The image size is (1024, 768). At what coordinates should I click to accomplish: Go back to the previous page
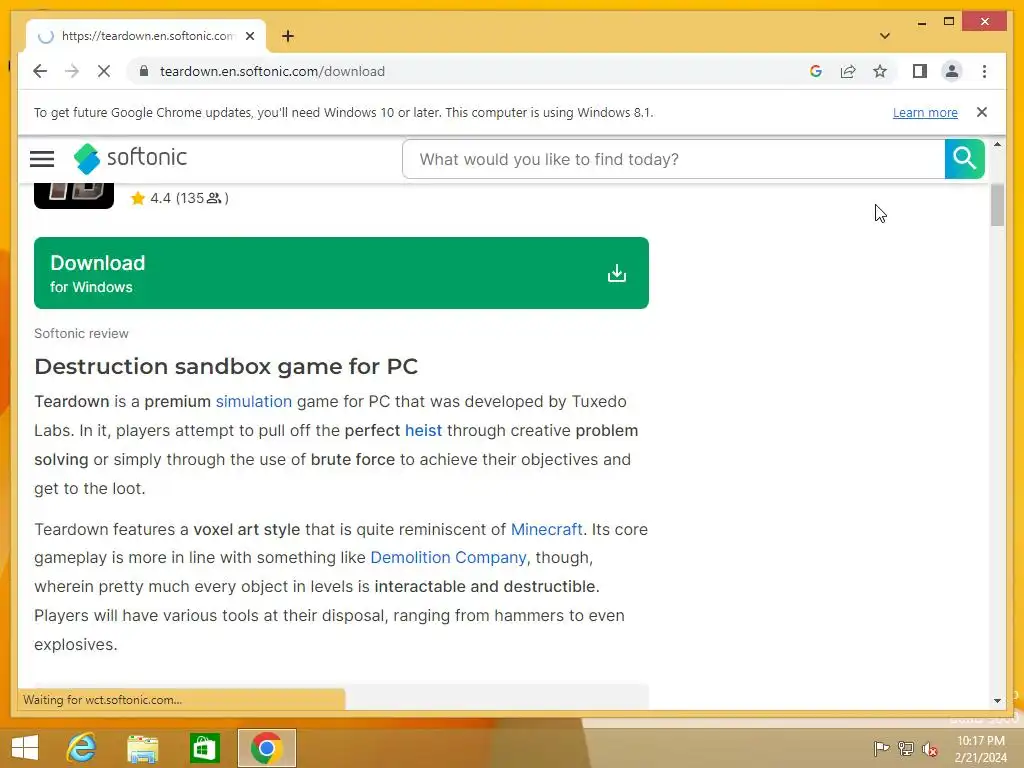40,71
